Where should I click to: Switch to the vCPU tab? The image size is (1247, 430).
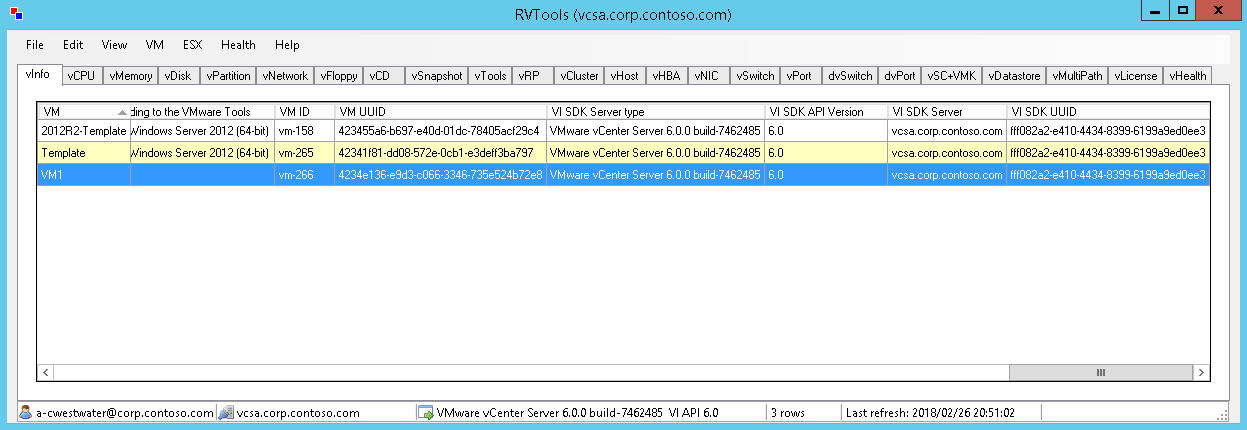point(82,76)
